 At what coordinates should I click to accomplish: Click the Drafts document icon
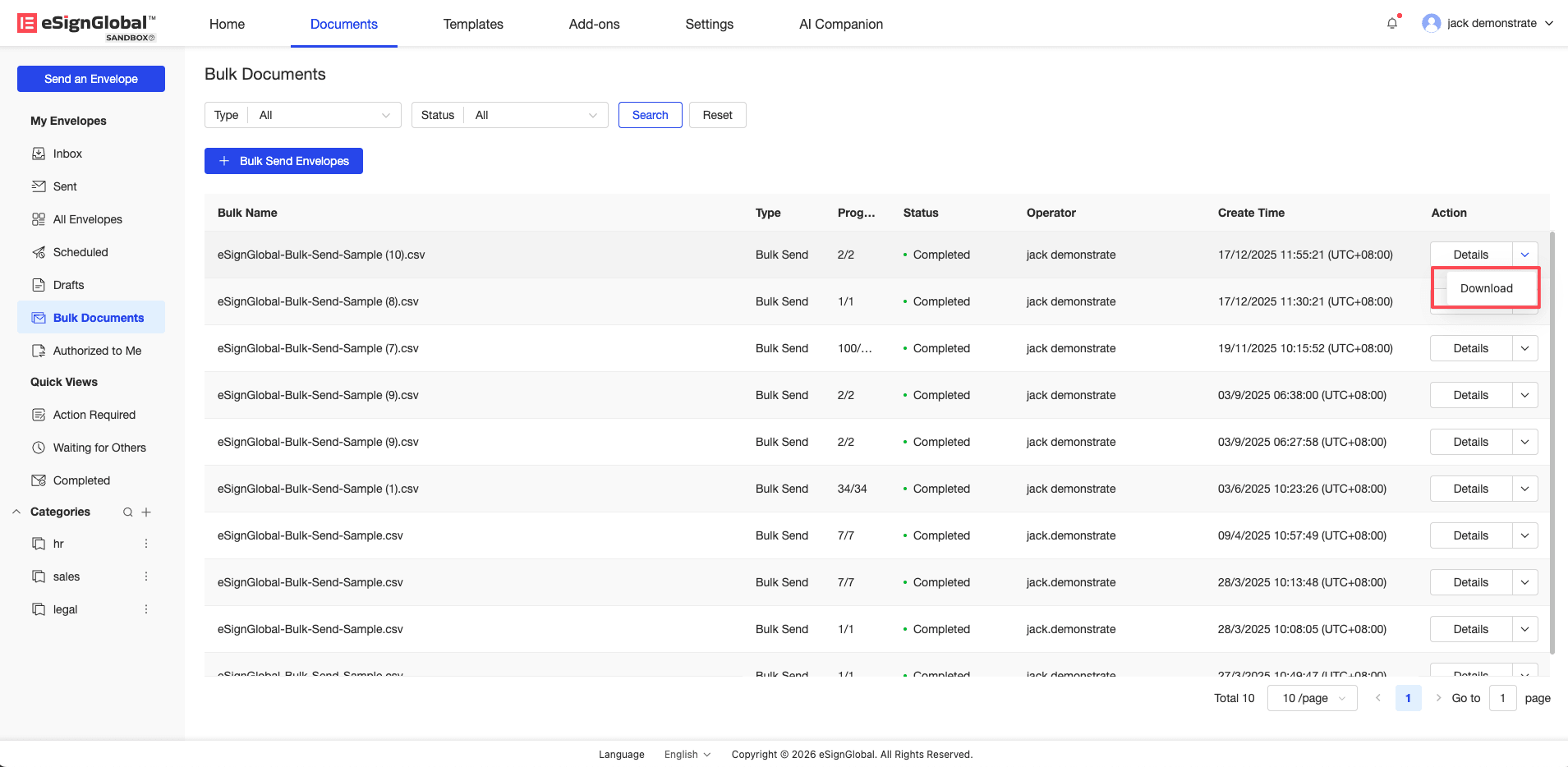point(39,285)
